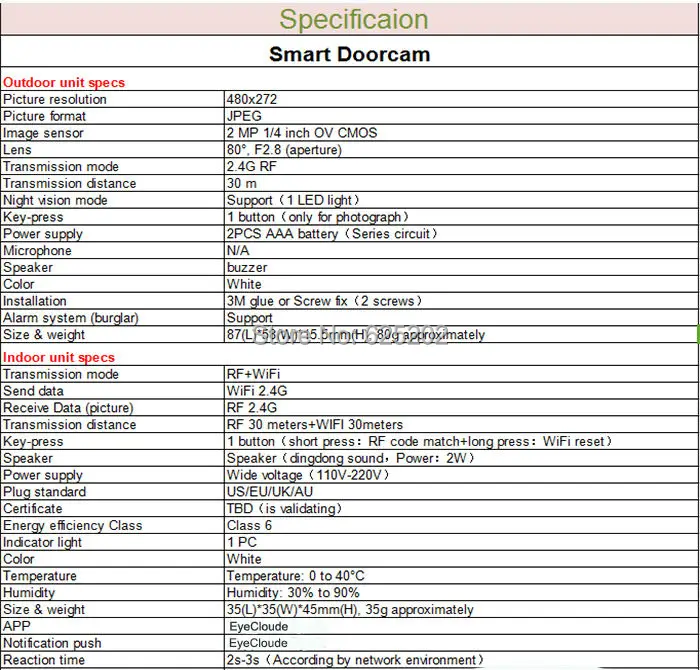Click the 'Microphone' label
700x670 pixels.
coord(37,251)
